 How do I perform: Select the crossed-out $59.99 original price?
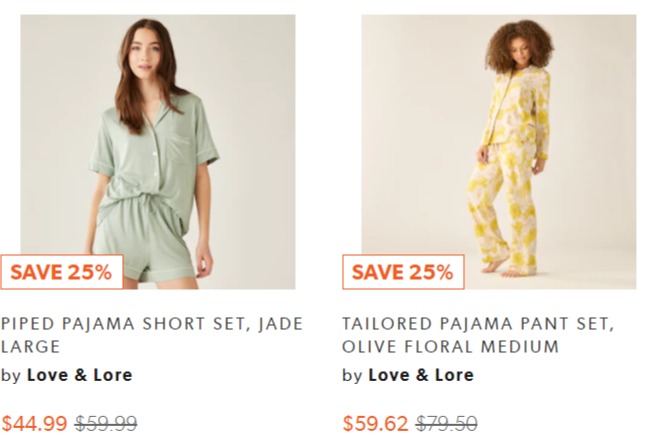[x=106, y=424]
